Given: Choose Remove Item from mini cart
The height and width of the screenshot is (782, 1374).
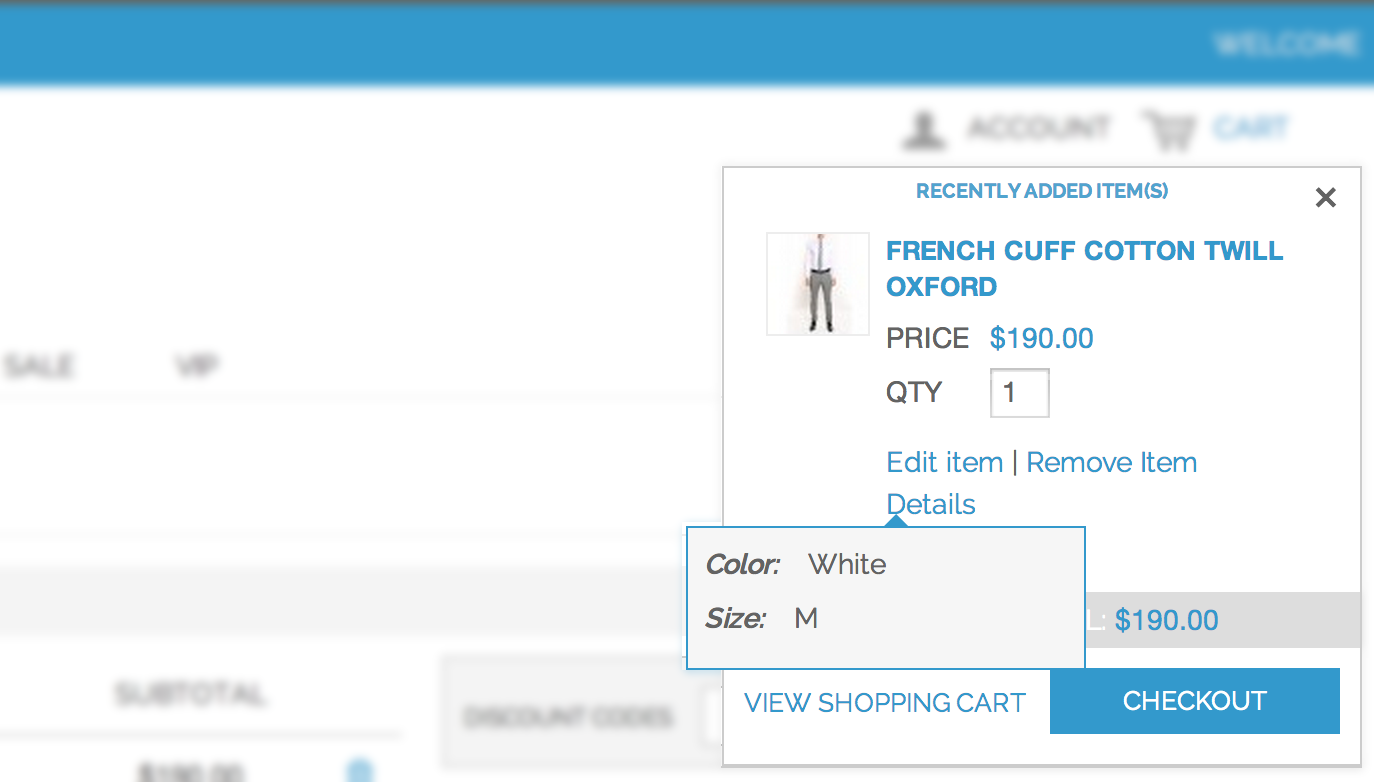Looking at the screenshot, I should [1112, 463].
